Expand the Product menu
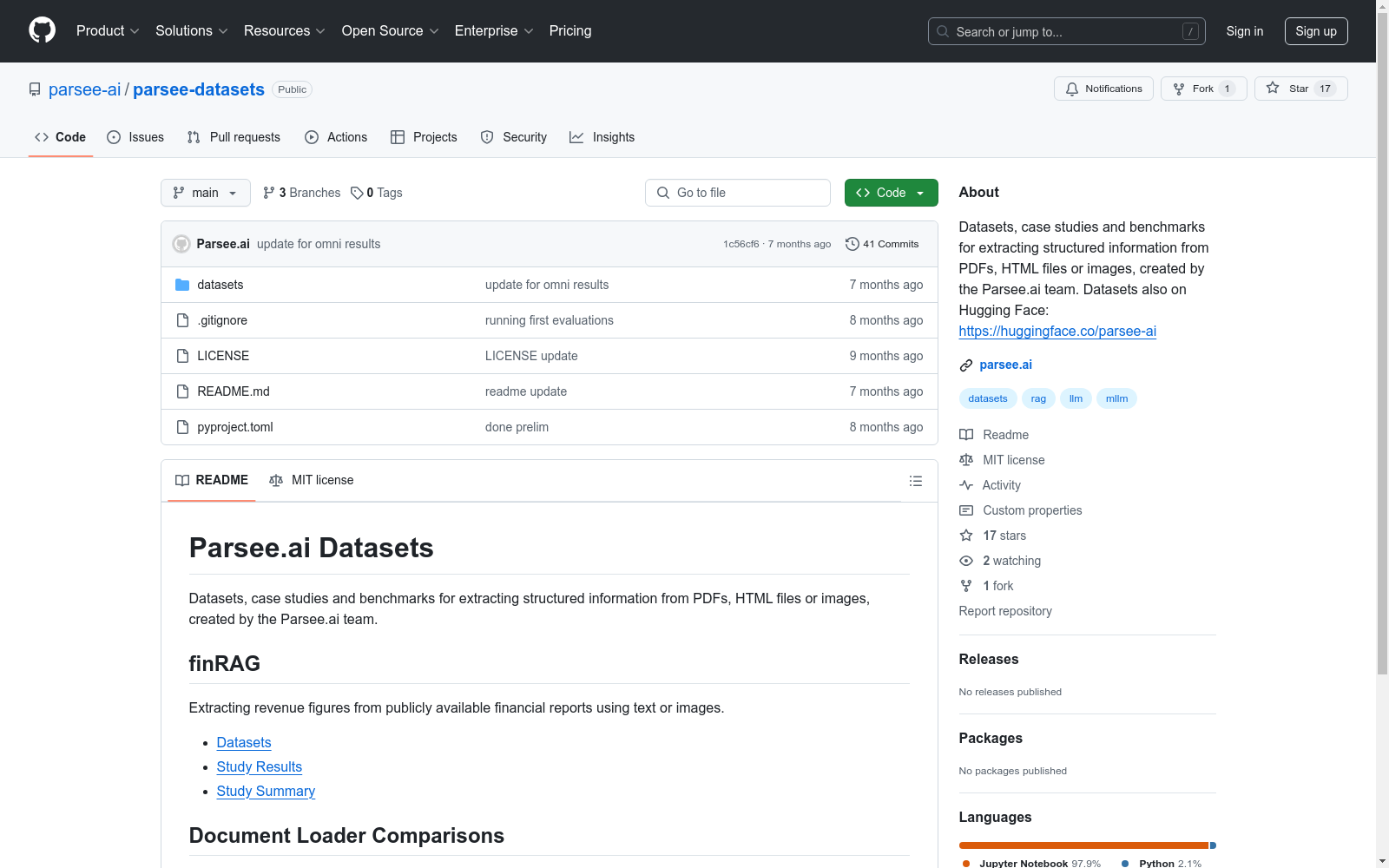This screenshot has height=868, width=1389. coord(108,30)
